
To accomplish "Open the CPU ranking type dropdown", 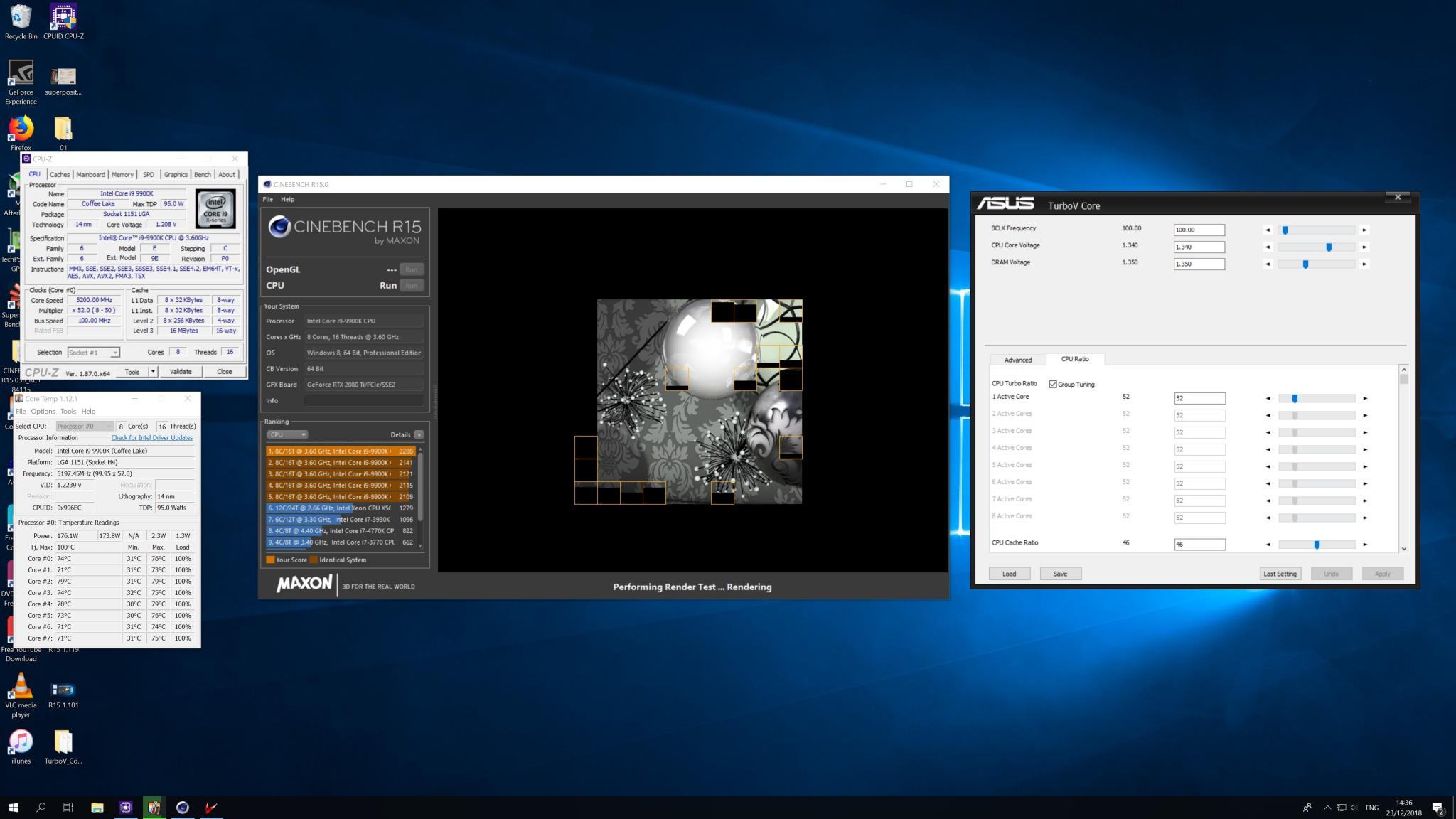I will 287,434.
